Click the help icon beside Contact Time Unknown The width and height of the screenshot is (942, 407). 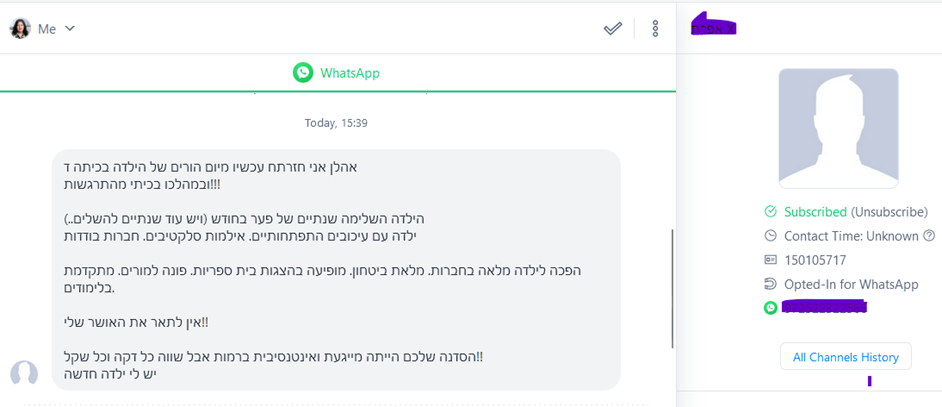[x=929, y=236]
